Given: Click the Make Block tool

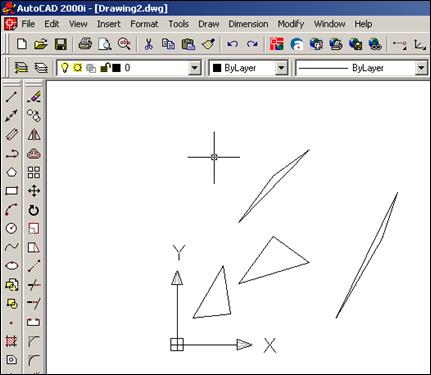Looking at the screenshot, I should coord(11,304).
